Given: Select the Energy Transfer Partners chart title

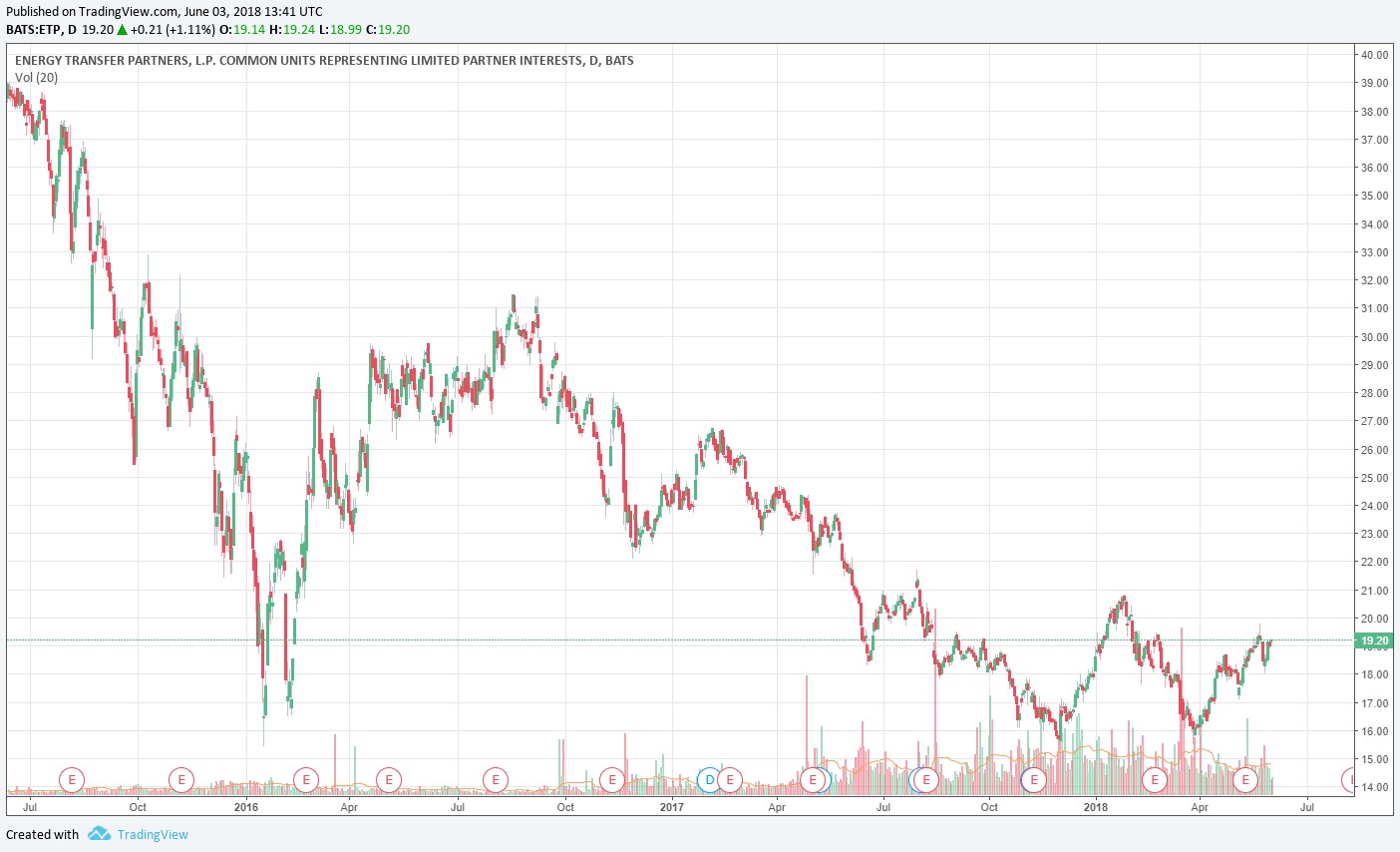Looking at the screenshot, I should (x=324, y=61).
